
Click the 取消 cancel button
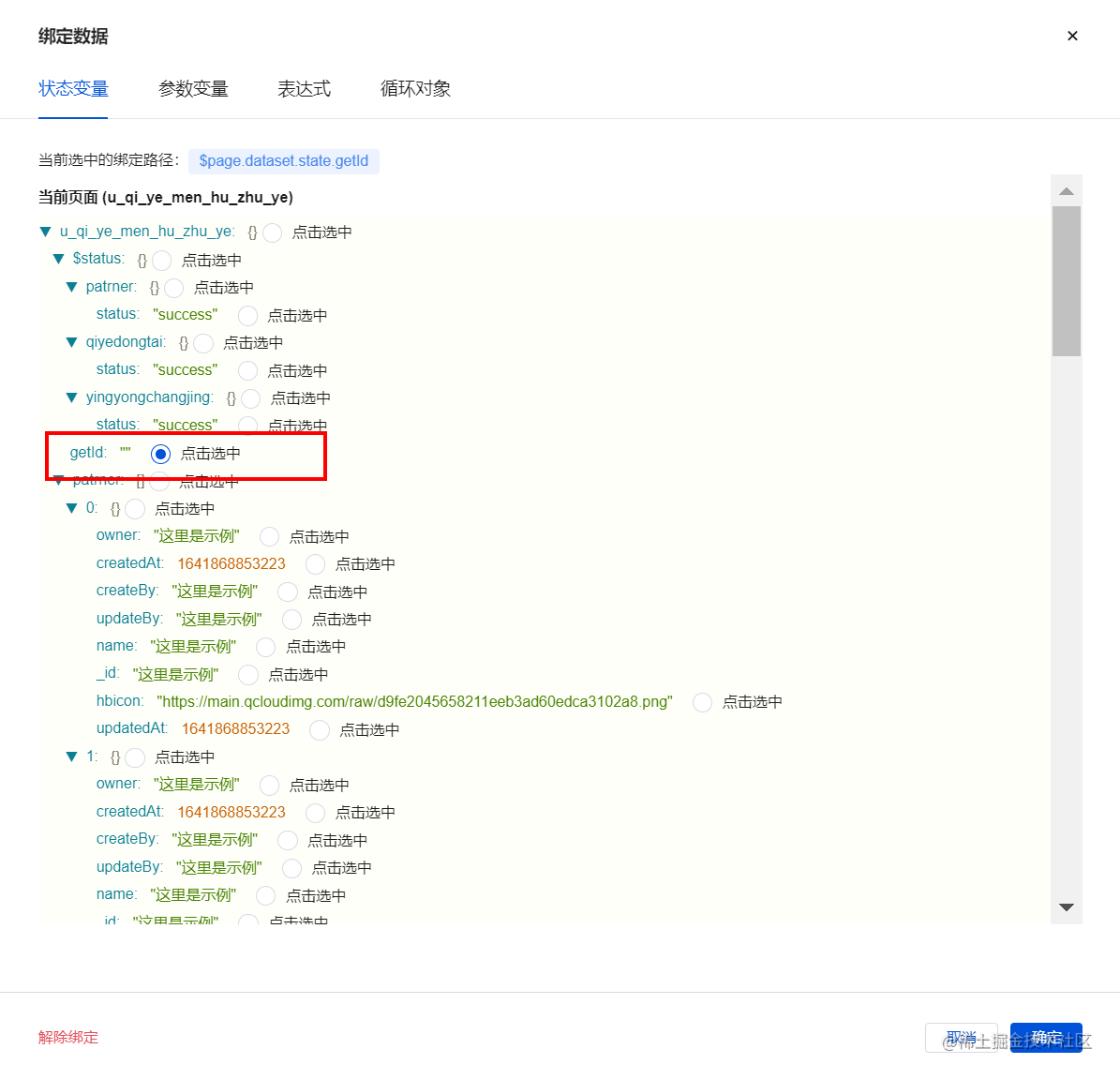point(961,1038)
